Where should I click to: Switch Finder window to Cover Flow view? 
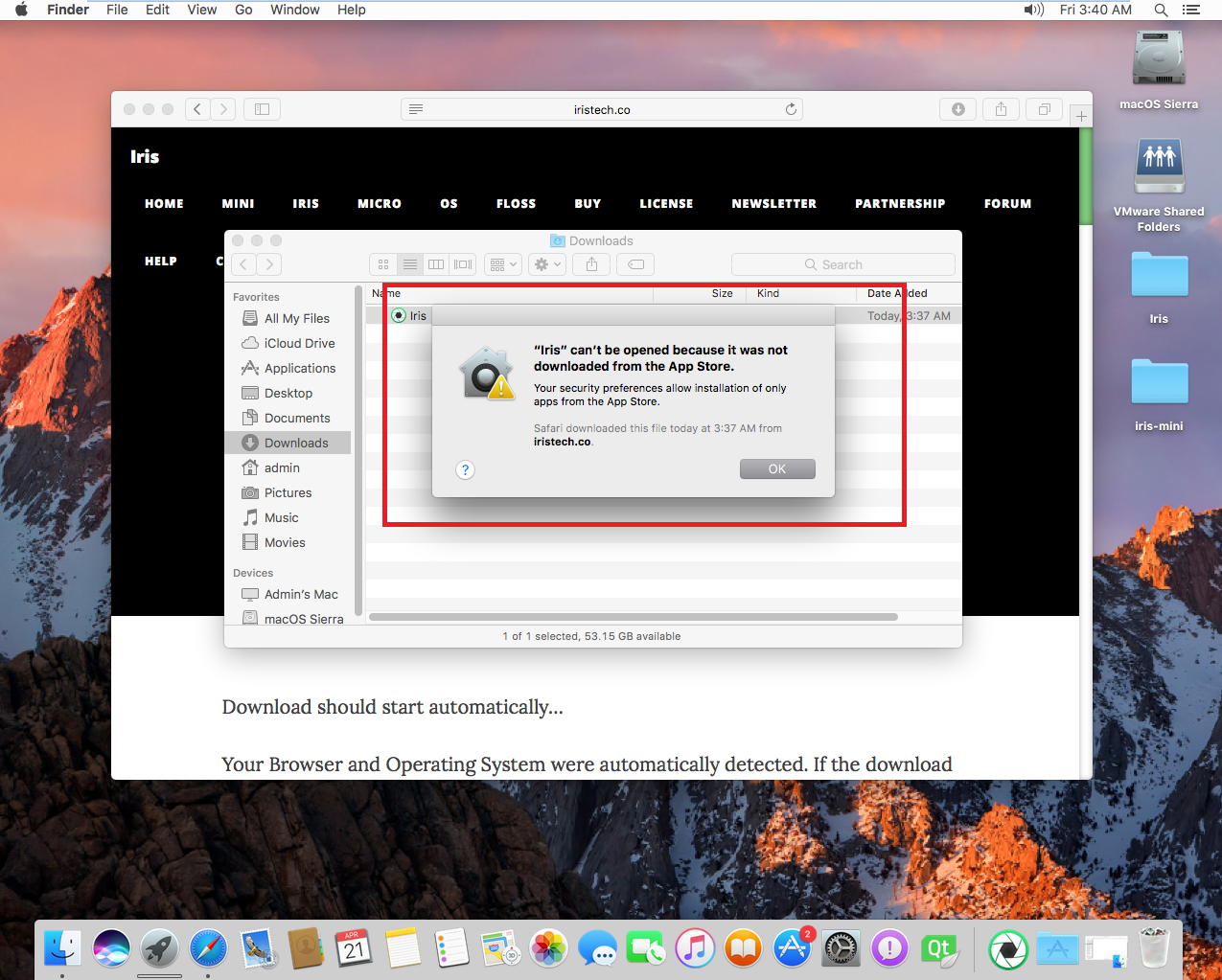pyautogui.click(x=463, y=264)
